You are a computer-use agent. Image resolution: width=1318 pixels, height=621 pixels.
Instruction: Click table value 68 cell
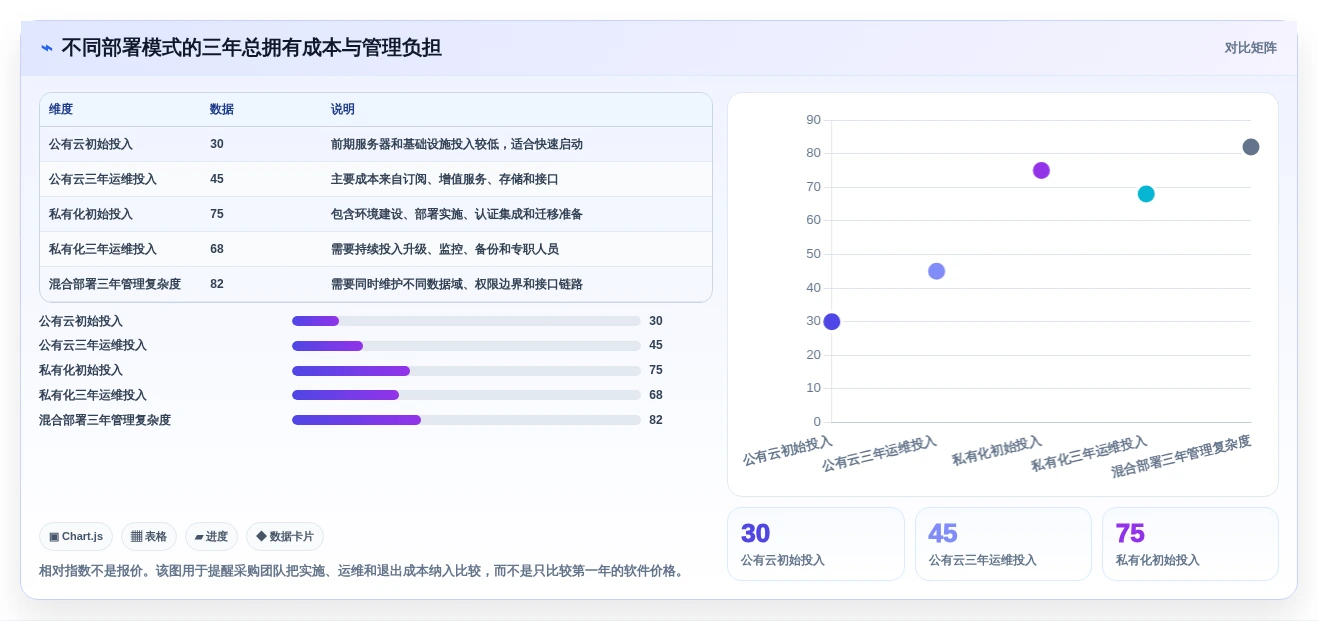tap(217, 249)
